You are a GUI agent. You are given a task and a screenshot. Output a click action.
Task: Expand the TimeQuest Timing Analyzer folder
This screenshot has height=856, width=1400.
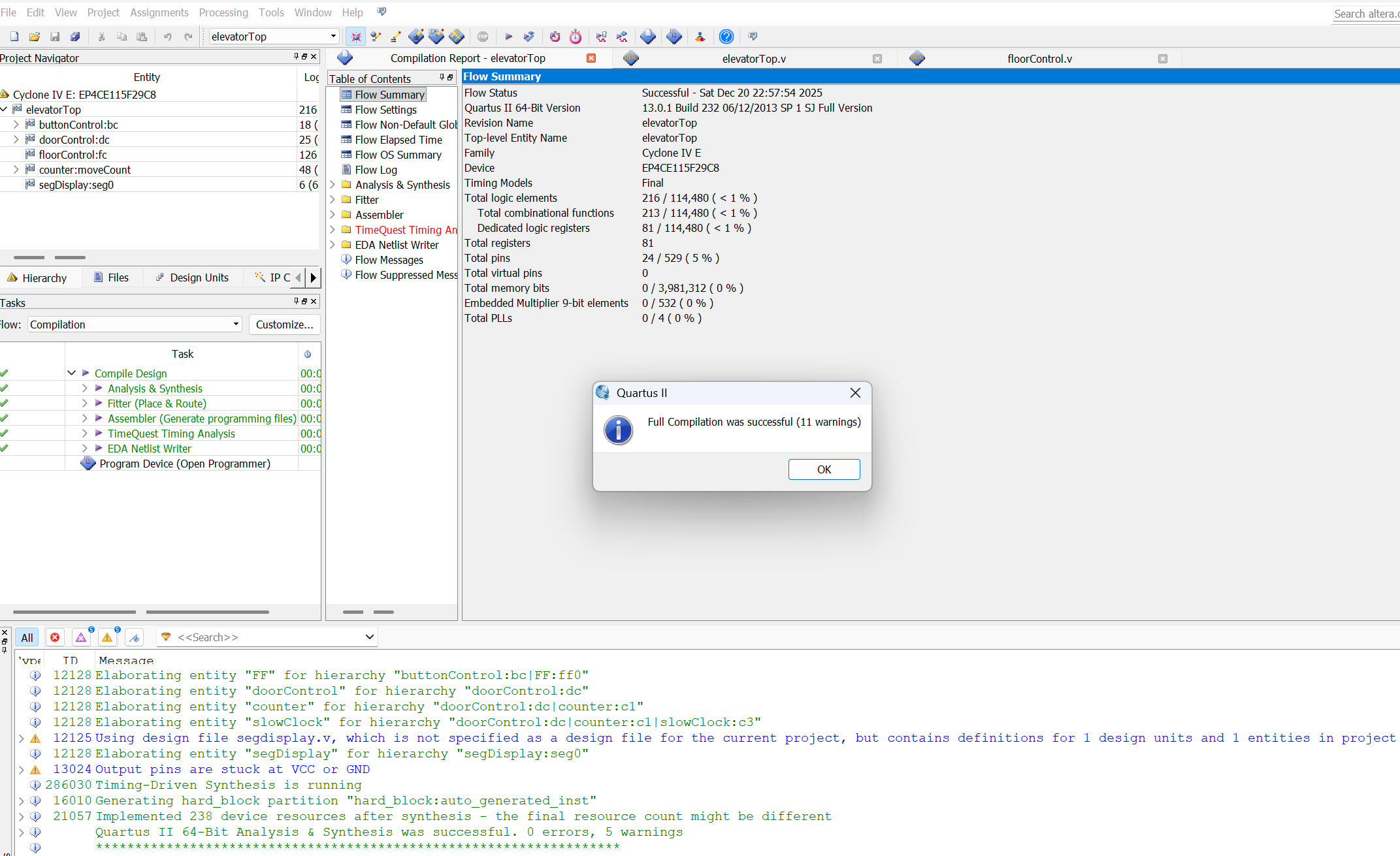tap(333, 230)
